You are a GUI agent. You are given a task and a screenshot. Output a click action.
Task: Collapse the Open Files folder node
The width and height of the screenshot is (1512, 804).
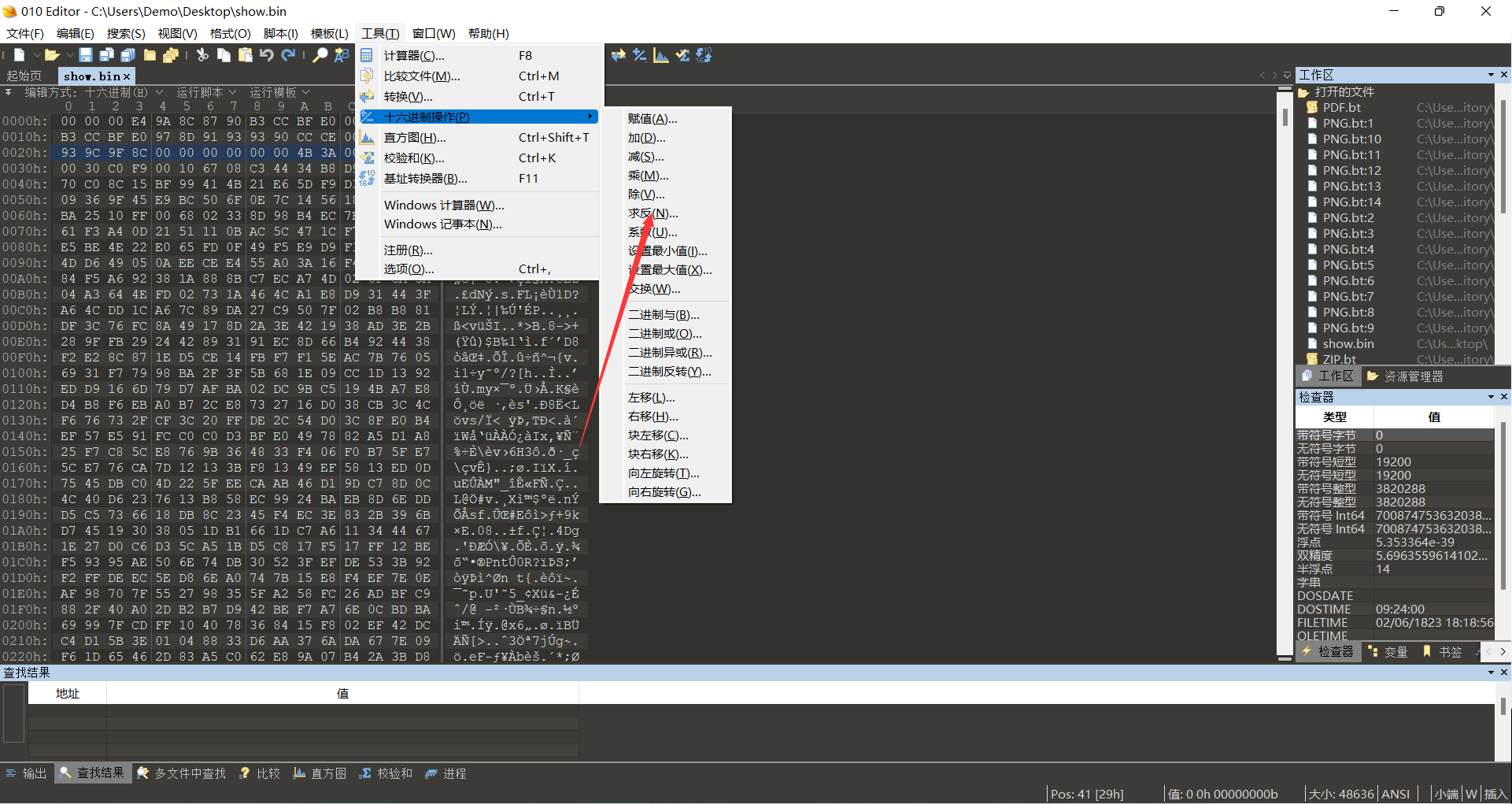1303,92
